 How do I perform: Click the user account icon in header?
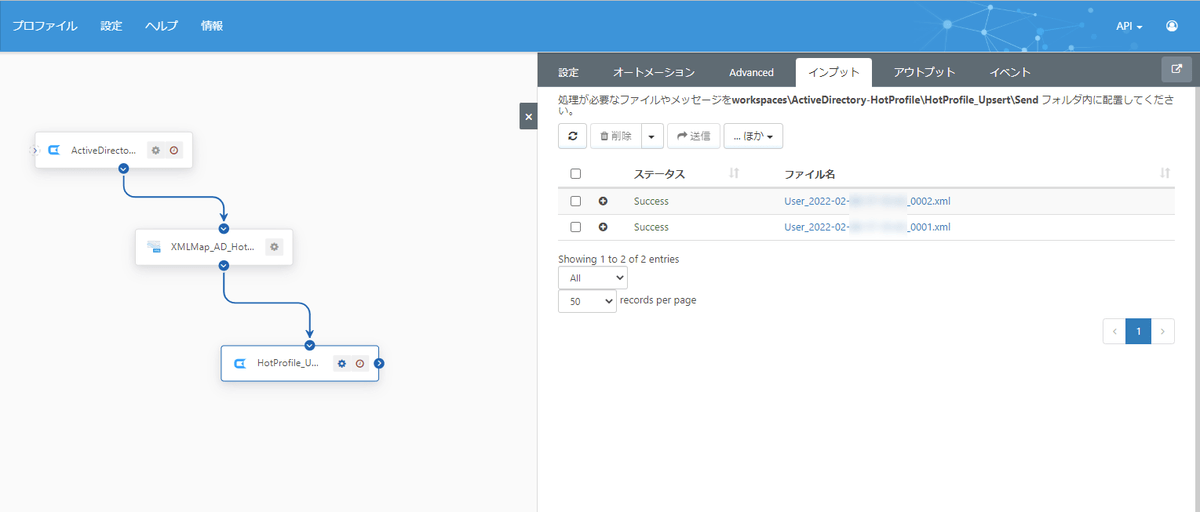(x=1172, y=26)
